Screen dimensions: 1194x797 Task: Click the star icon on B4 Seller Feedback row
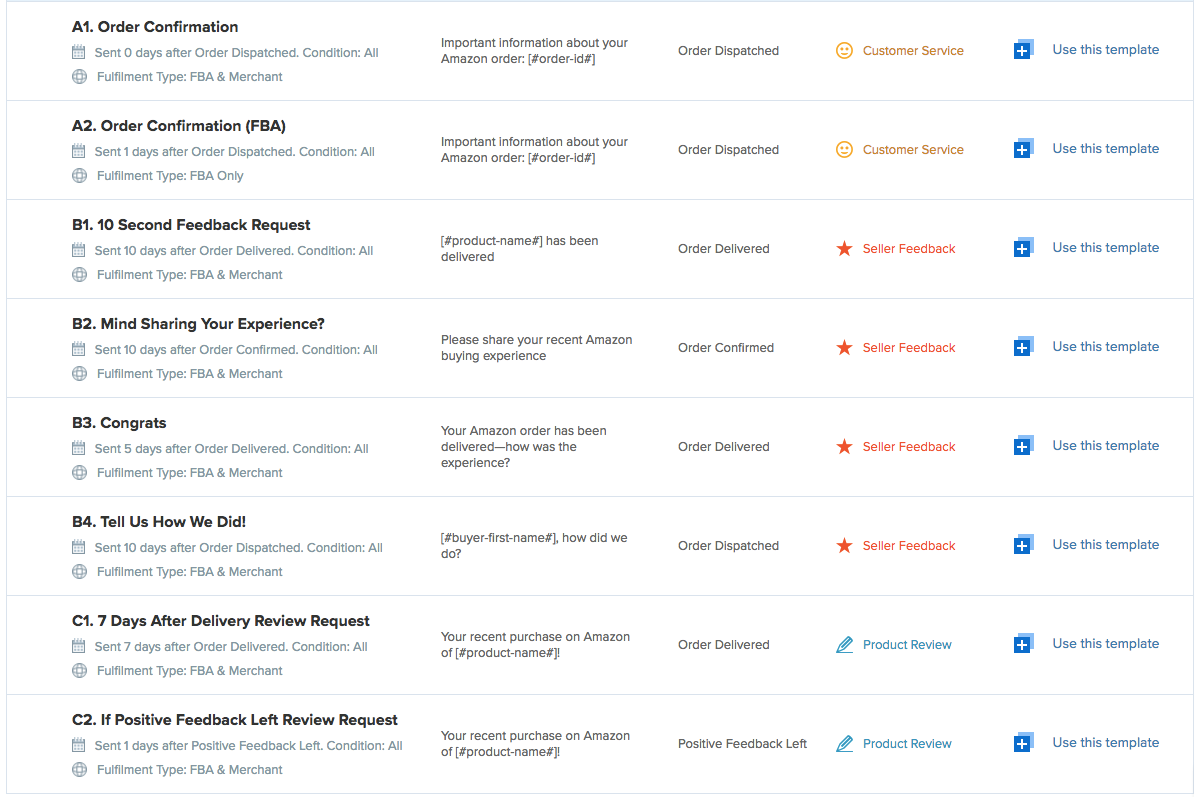tap(844, 545)
